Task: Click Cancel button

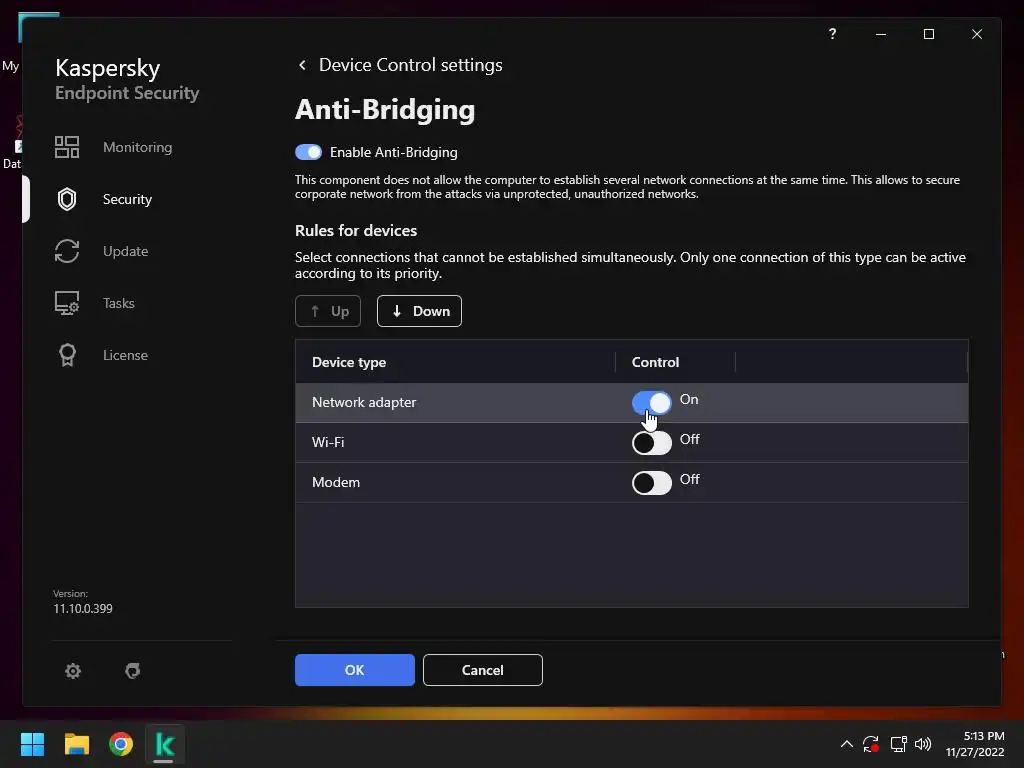Action: click(x=483, y=670)
